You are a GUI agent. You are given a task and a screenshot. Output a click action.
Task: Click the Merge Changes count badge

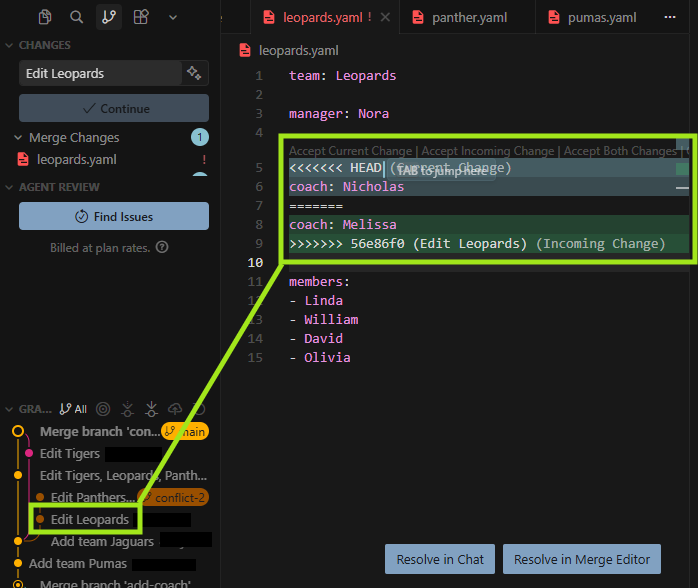click(200, 137)
